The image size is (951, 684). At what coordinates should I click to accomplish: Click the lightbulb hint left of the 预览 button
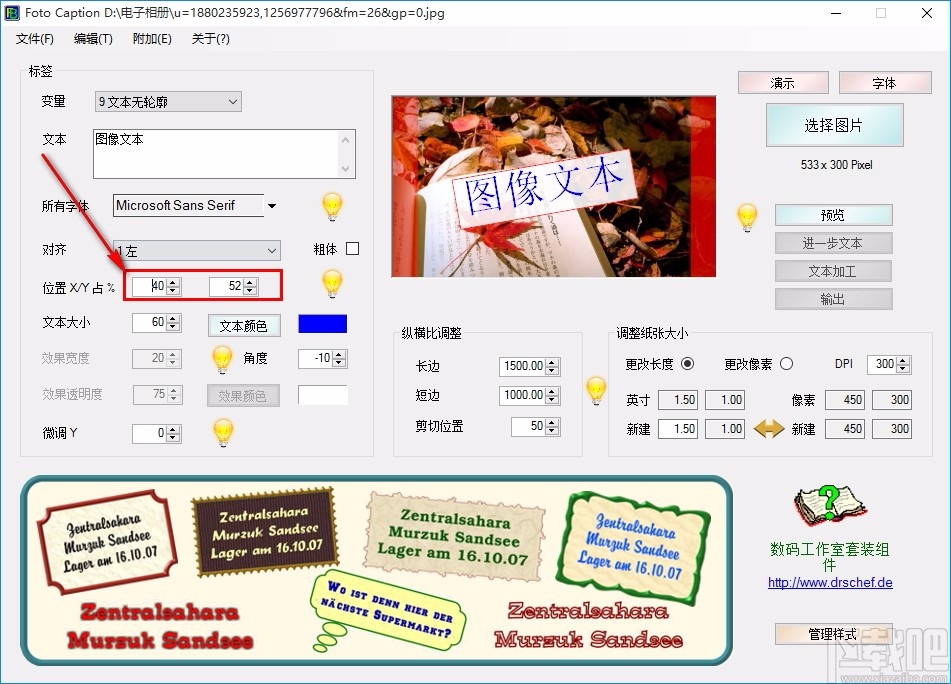[x=747, y=218]
